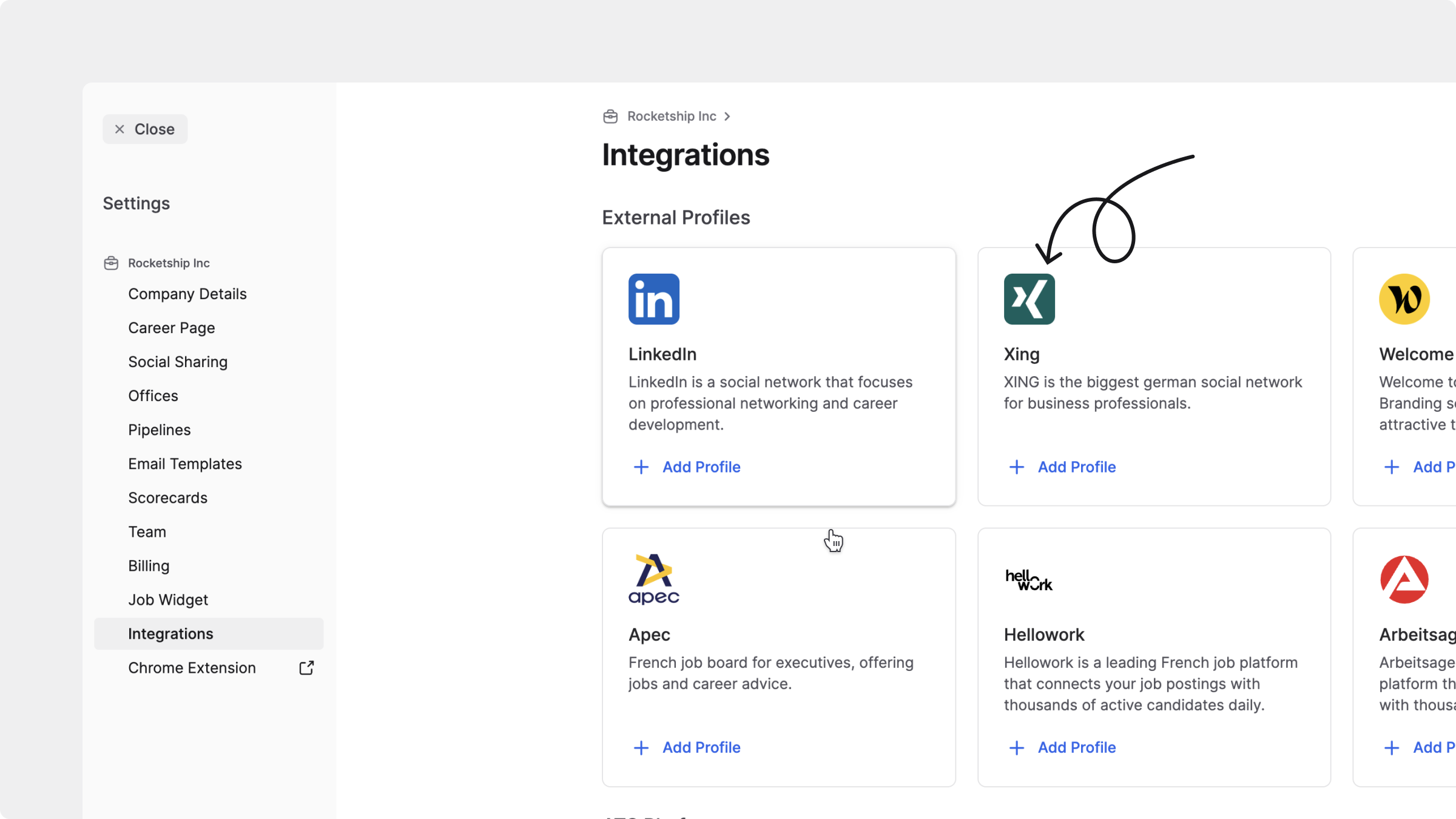Click the red Arbeitsagentur logo icon
1456x819 pixels.
tap(1404, 579)
